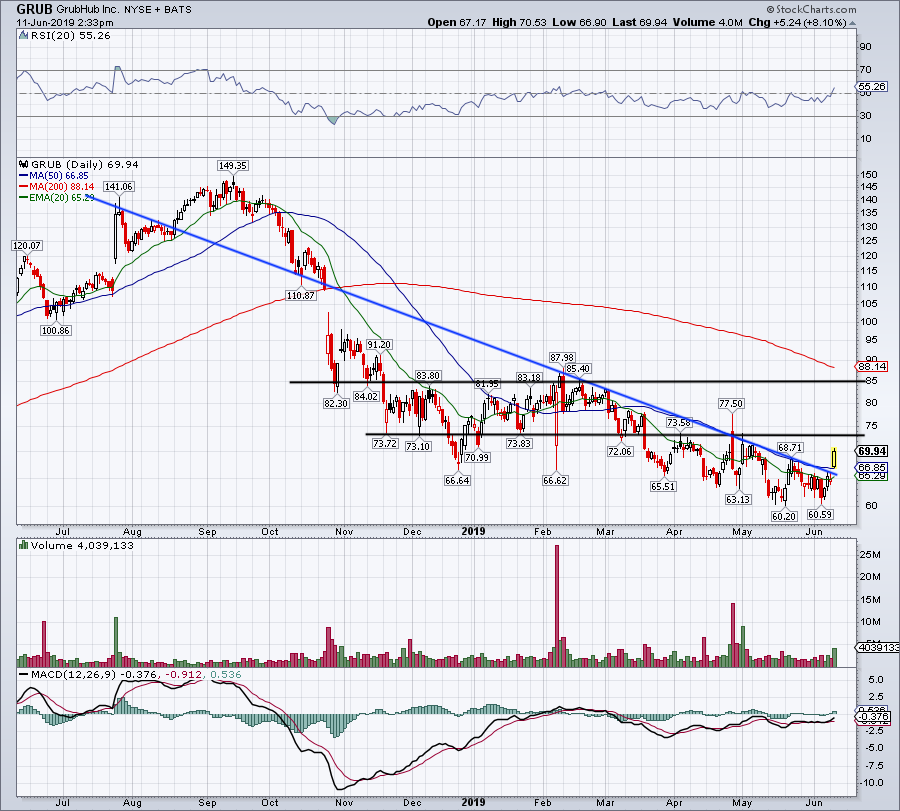Click the 66.62 spike low label

coord(555,480)
